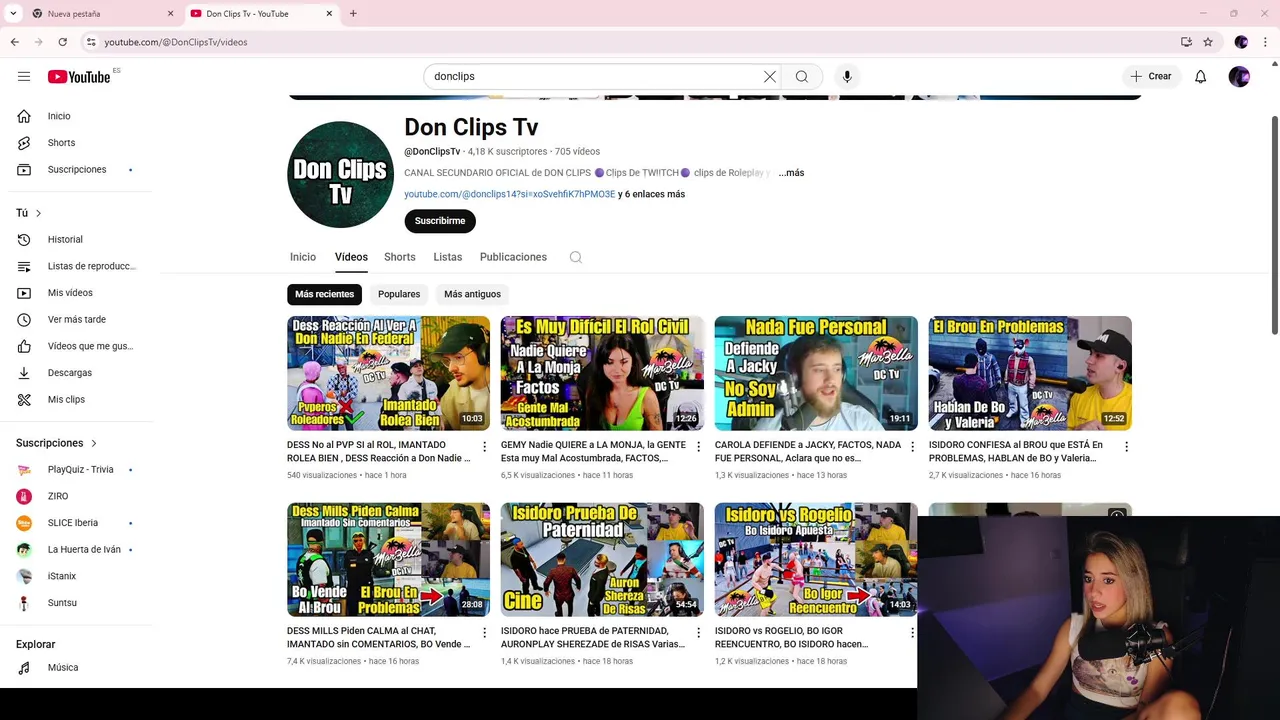Open the youtube.com/@donclips14 channel link
Screen dimensions: 1280x720
(x=510, y=194)
